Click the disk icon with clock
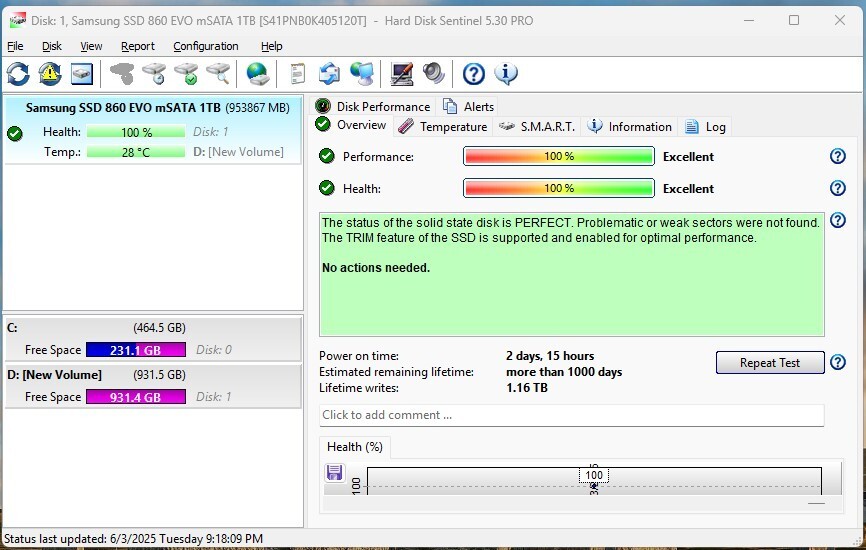The width and height of the screenshot is (866, 550). [154, 73]
